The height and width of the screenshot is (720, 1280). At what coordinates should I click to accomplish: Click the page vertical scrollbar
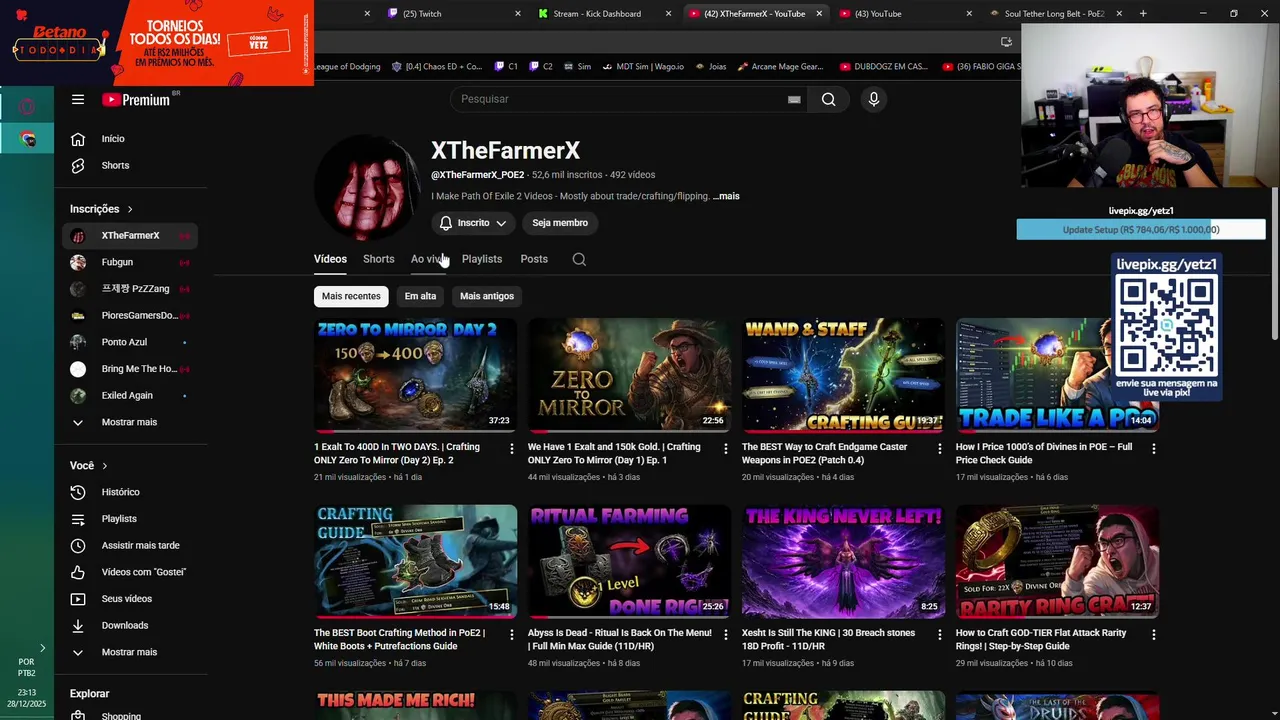[1274, 262]
